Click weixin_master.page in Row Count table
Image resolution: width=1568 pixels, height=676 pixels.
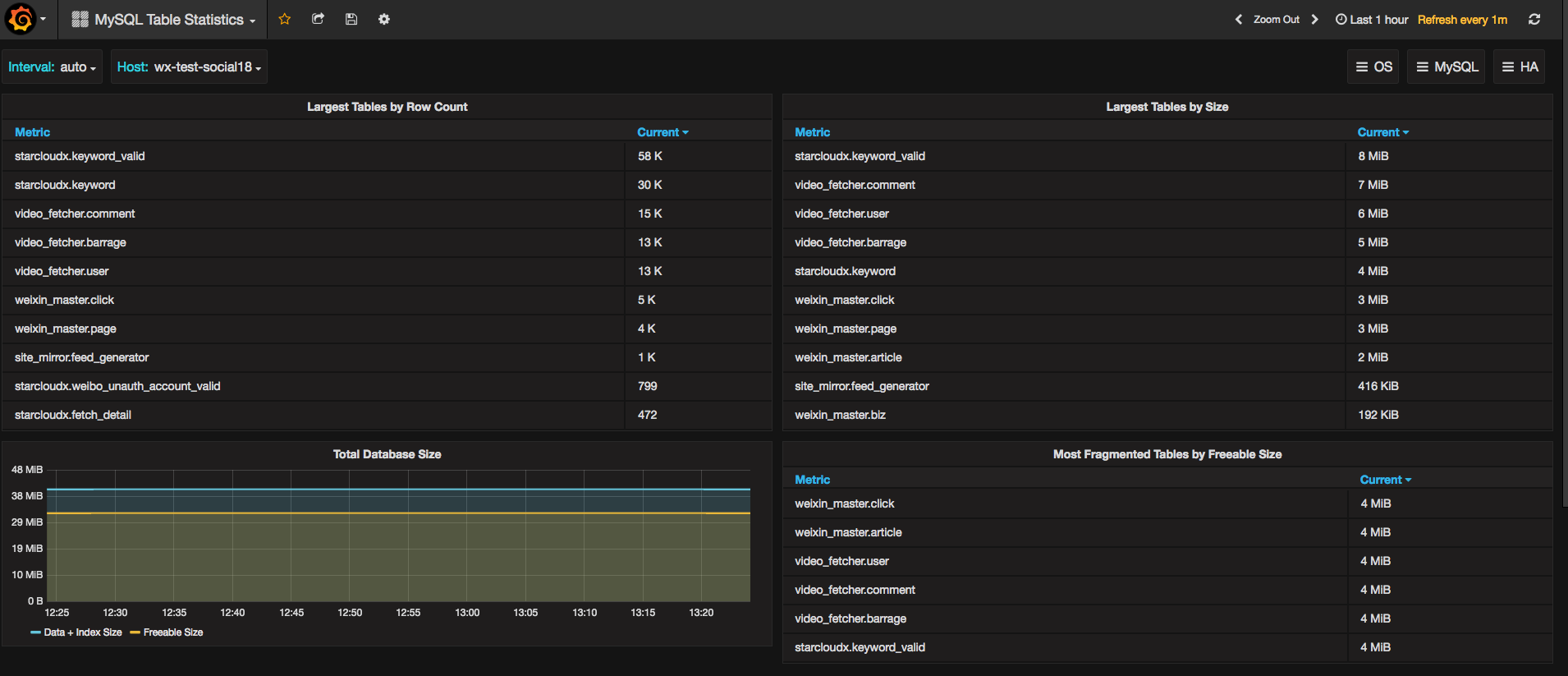[66, 329]
